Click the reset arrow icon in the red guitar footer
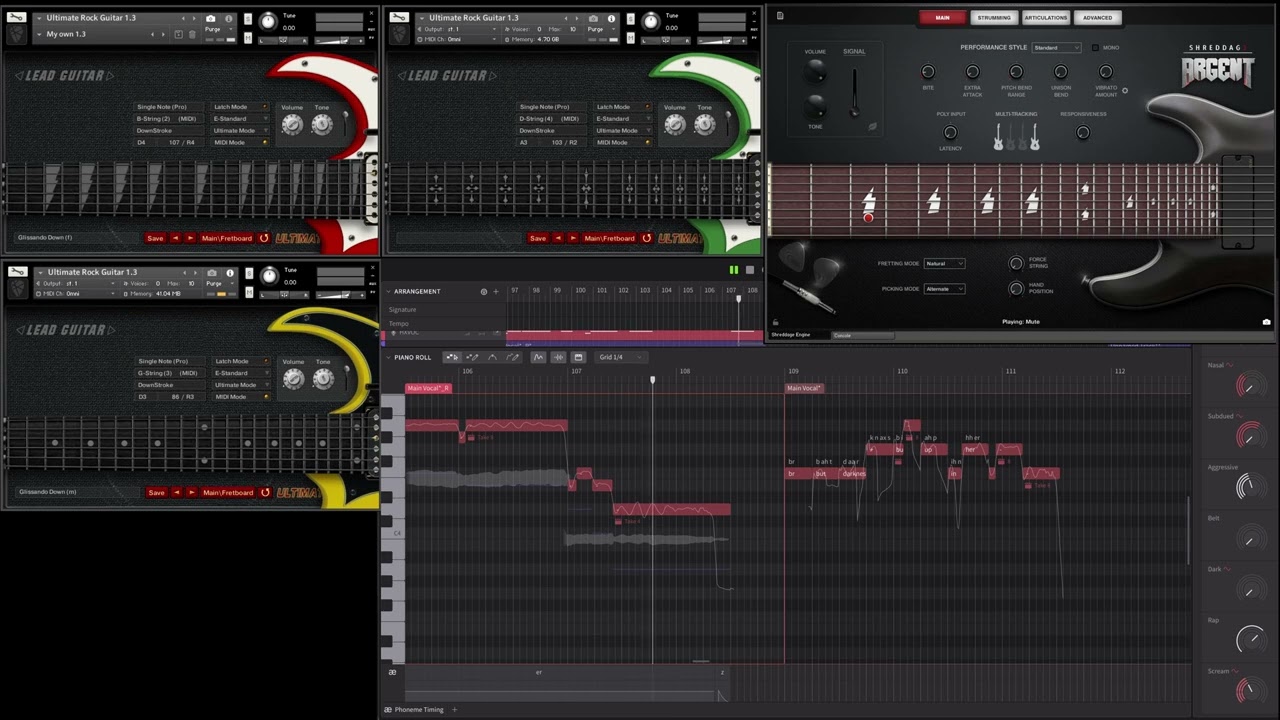1280x720 pixels. tap(264, 238)
